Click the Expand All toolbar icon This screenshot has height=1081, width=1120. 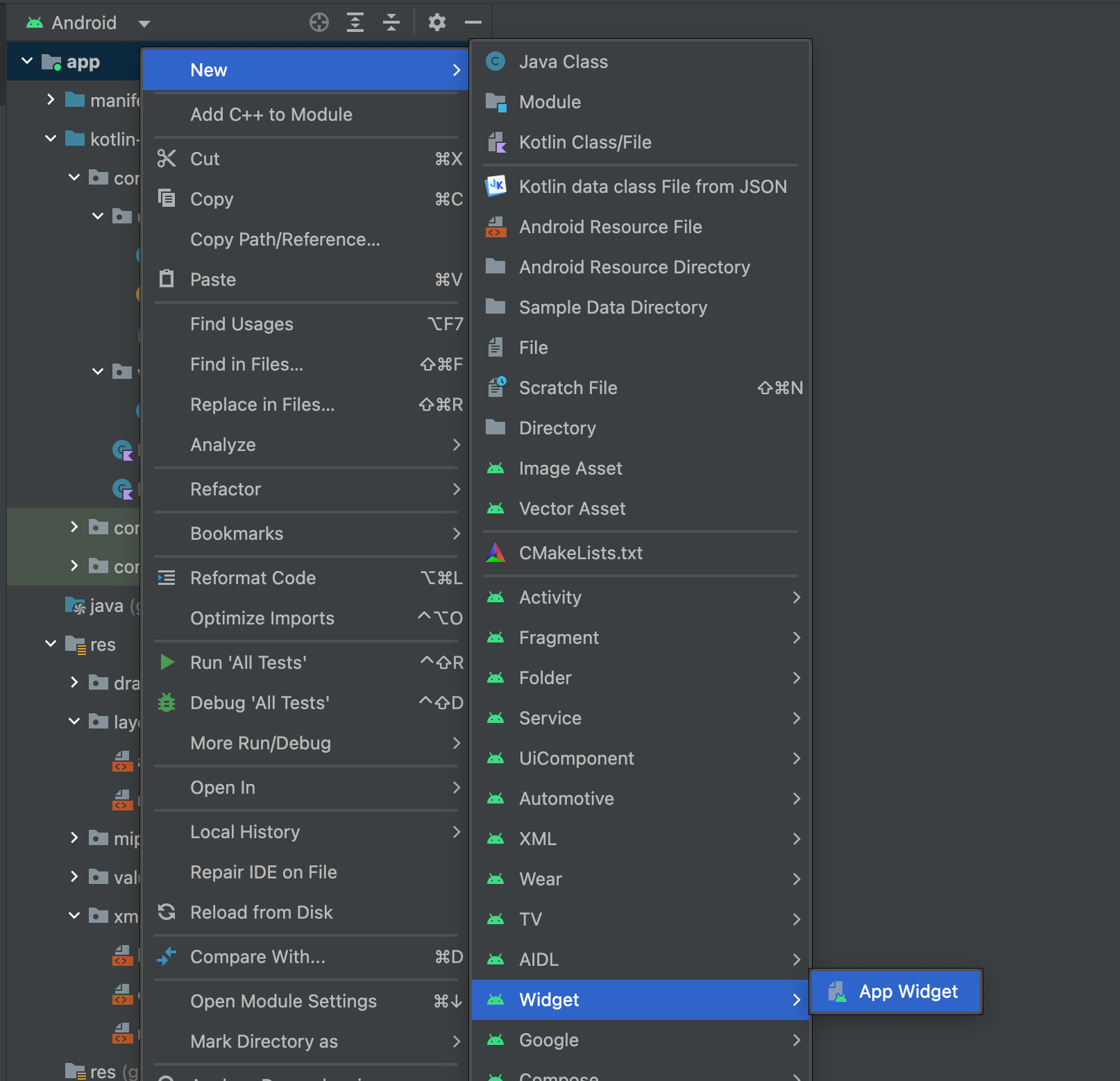355,22
